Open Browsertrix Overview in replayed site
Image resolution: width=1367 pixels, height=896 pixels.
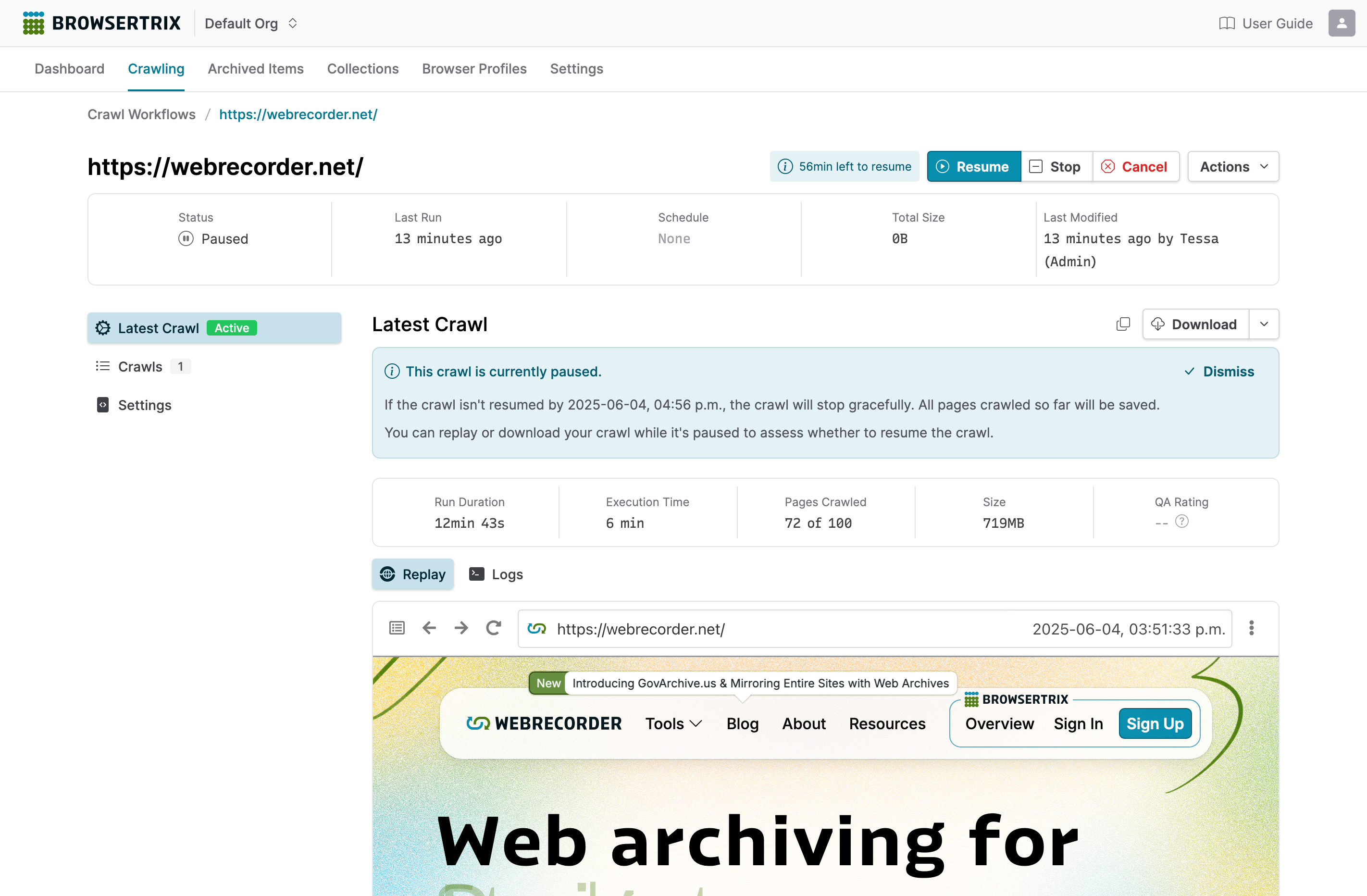[x=999, y=724]
